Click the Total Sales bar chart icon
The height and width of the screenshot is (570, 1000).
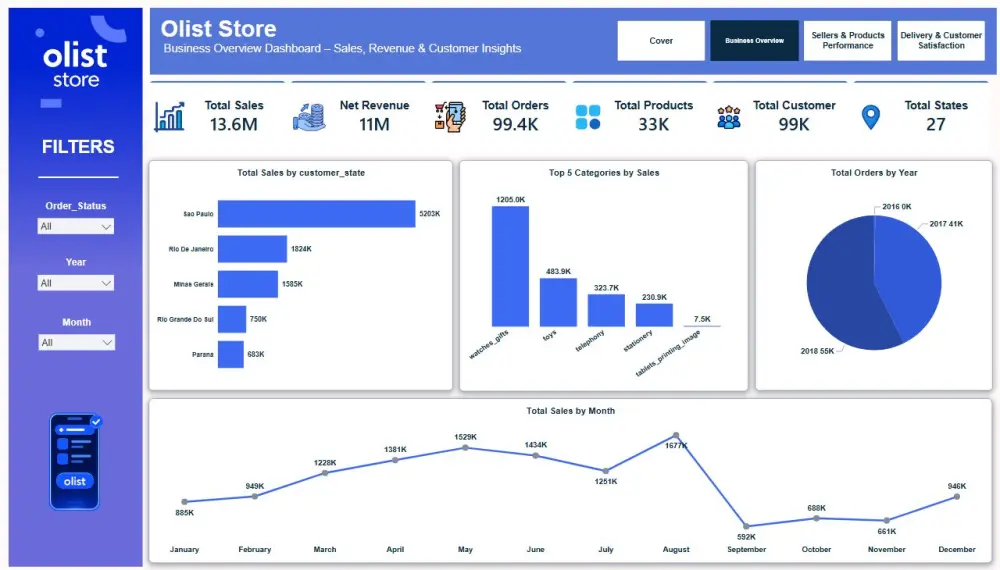[x=170, y=117]
